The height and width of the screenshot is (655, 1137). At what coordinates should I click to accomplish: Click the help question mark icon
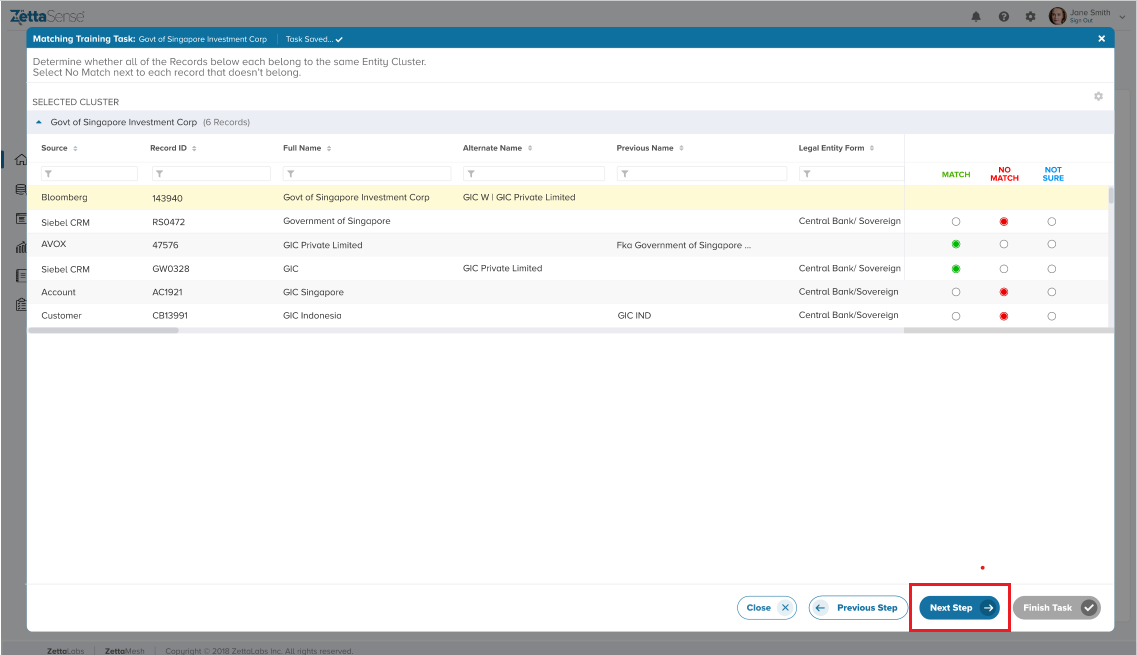point(1003,17)
